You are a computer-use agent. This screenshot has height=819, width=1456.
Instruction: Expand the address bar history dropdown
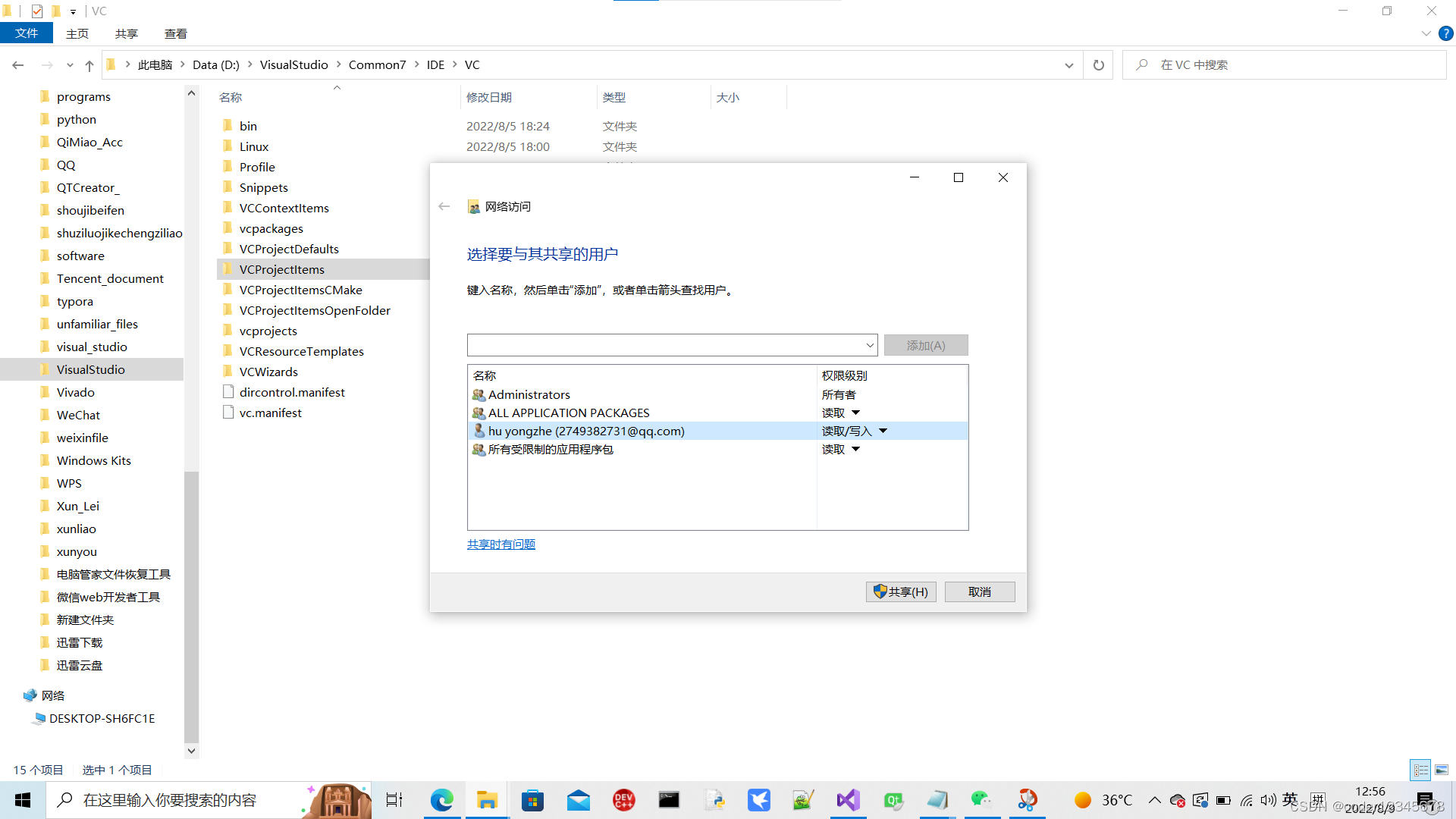(x=1068, y=65)
